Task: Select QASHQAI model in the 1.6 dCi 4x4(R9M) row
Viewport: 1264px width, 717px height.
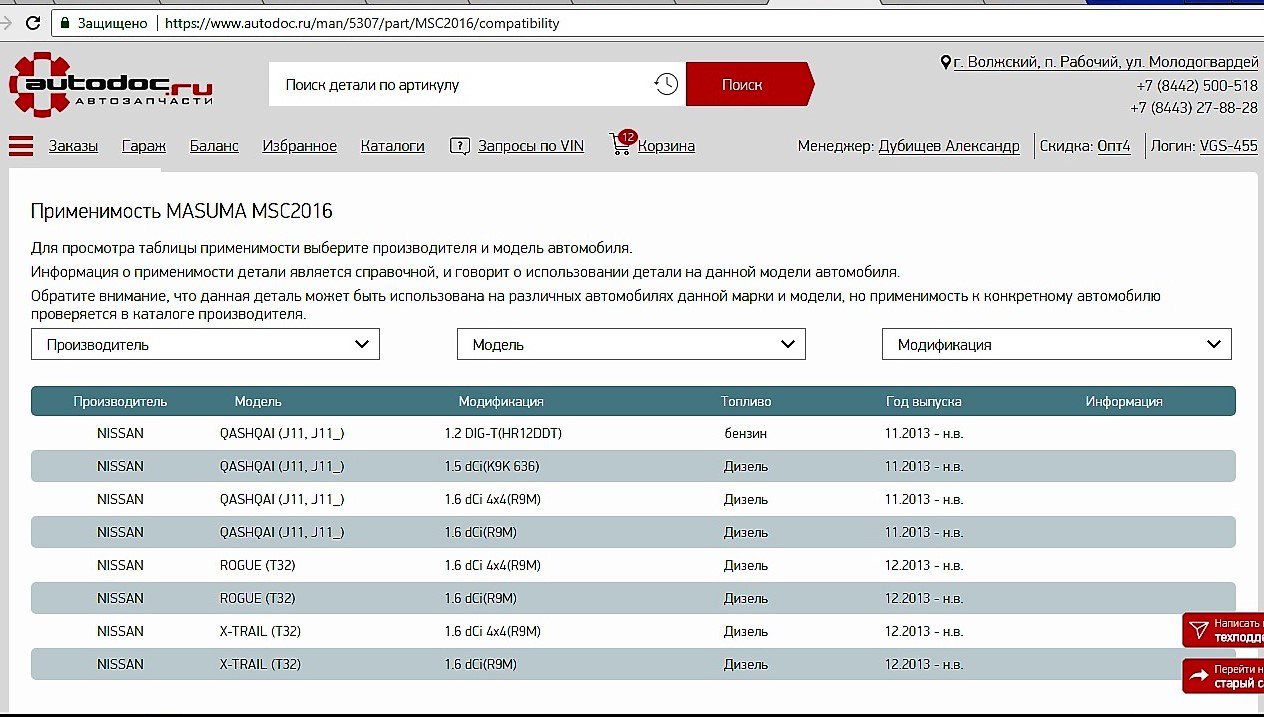Action: tap(282, 499)
